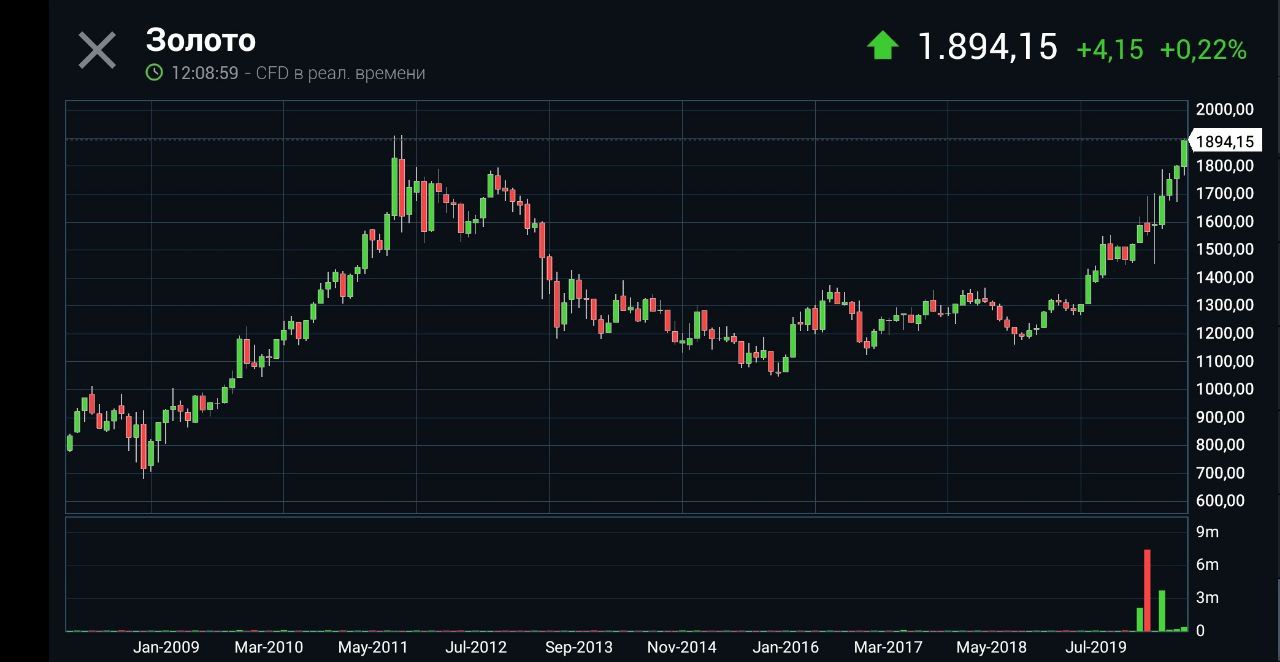Click the Jan-2016 date axis label
Image resolution: width=1280 pixels, height=662 pixels.
[785, 647]
